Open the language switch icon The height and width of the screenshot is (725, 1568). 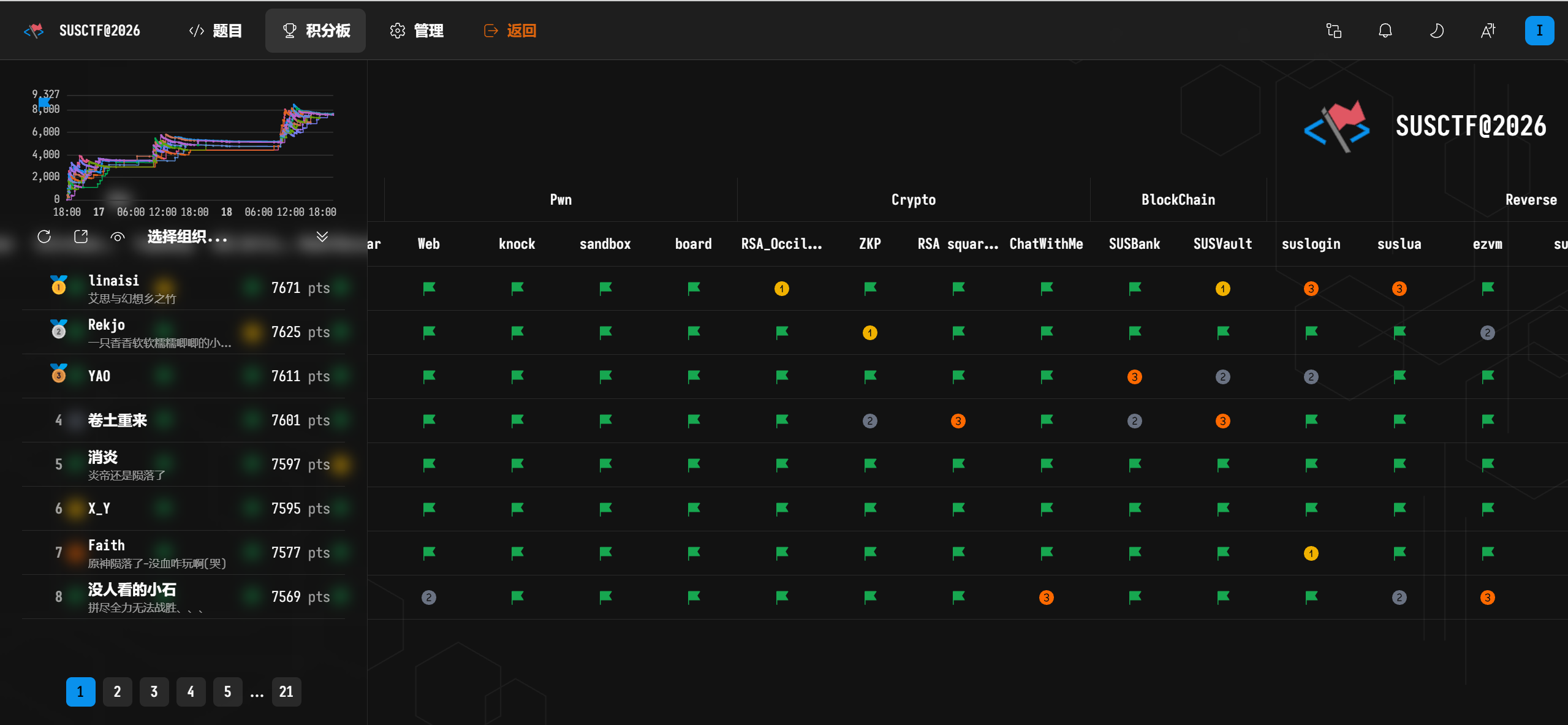1488,31
